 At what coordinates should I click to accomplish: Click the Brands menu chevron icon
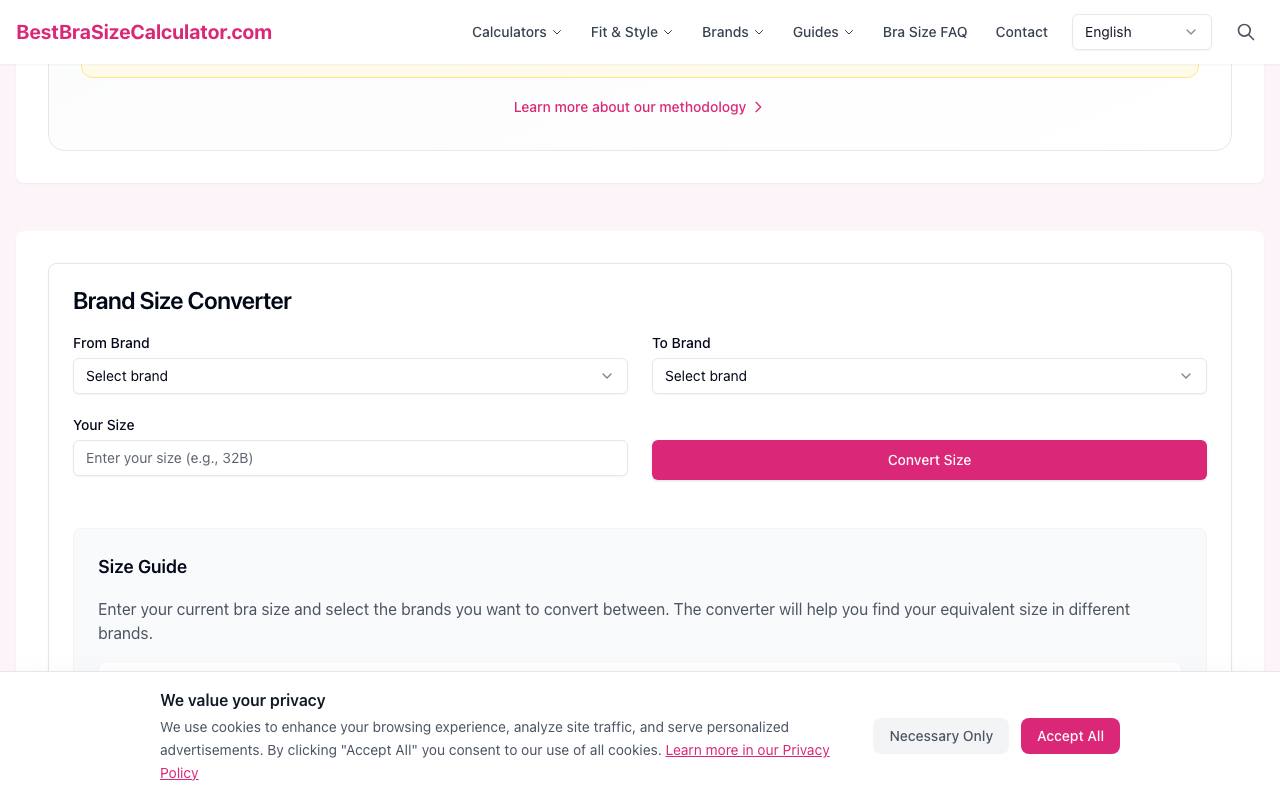[x=759, y=32]
